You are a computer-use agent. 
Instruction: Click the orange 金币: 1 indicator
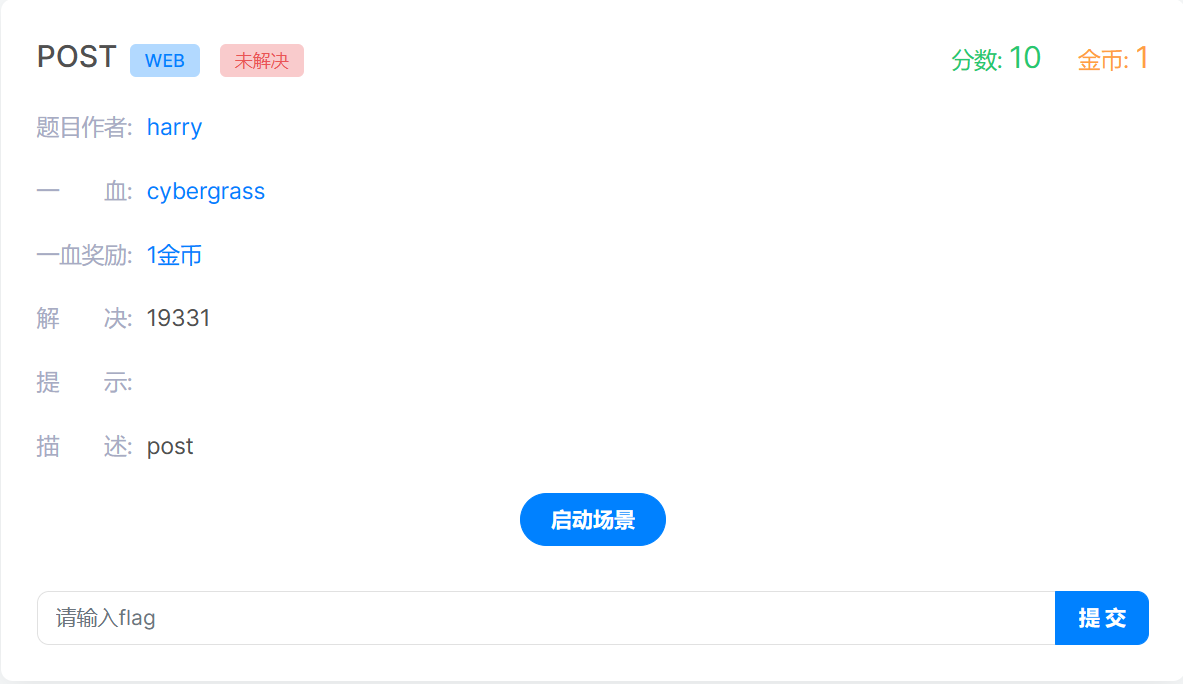click(1113, 59)
